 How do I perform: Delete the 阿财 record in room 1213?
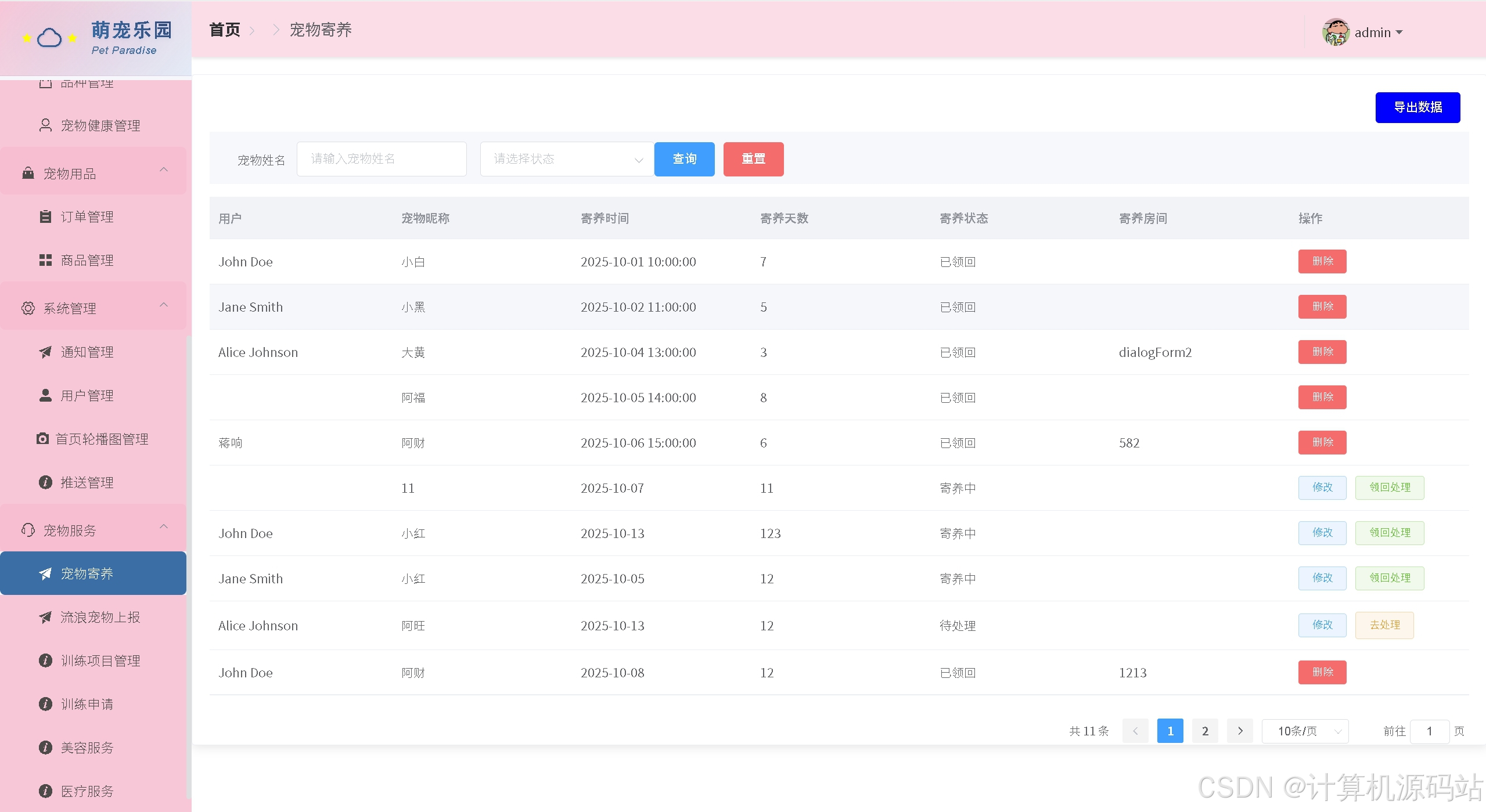1322,672
